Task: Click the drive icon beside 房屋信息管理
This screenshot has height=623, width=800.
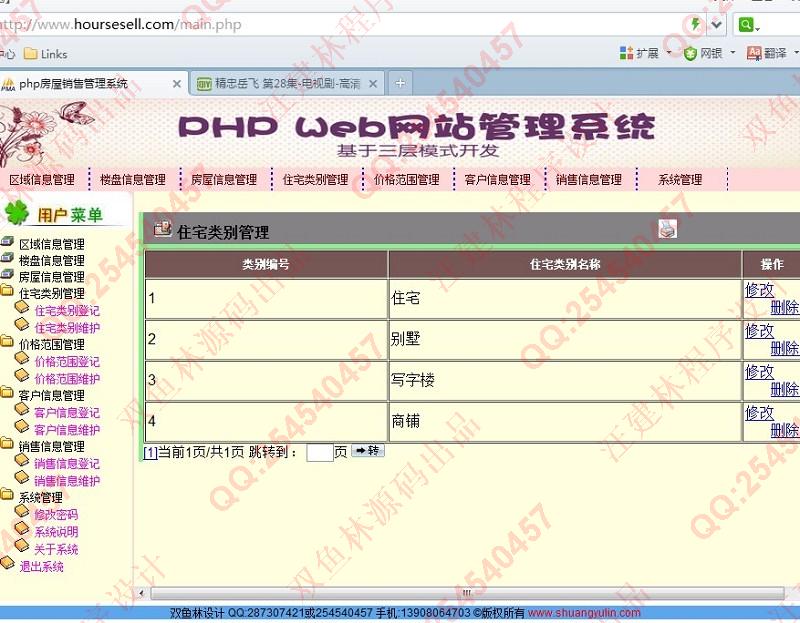Action: [7, 274]
